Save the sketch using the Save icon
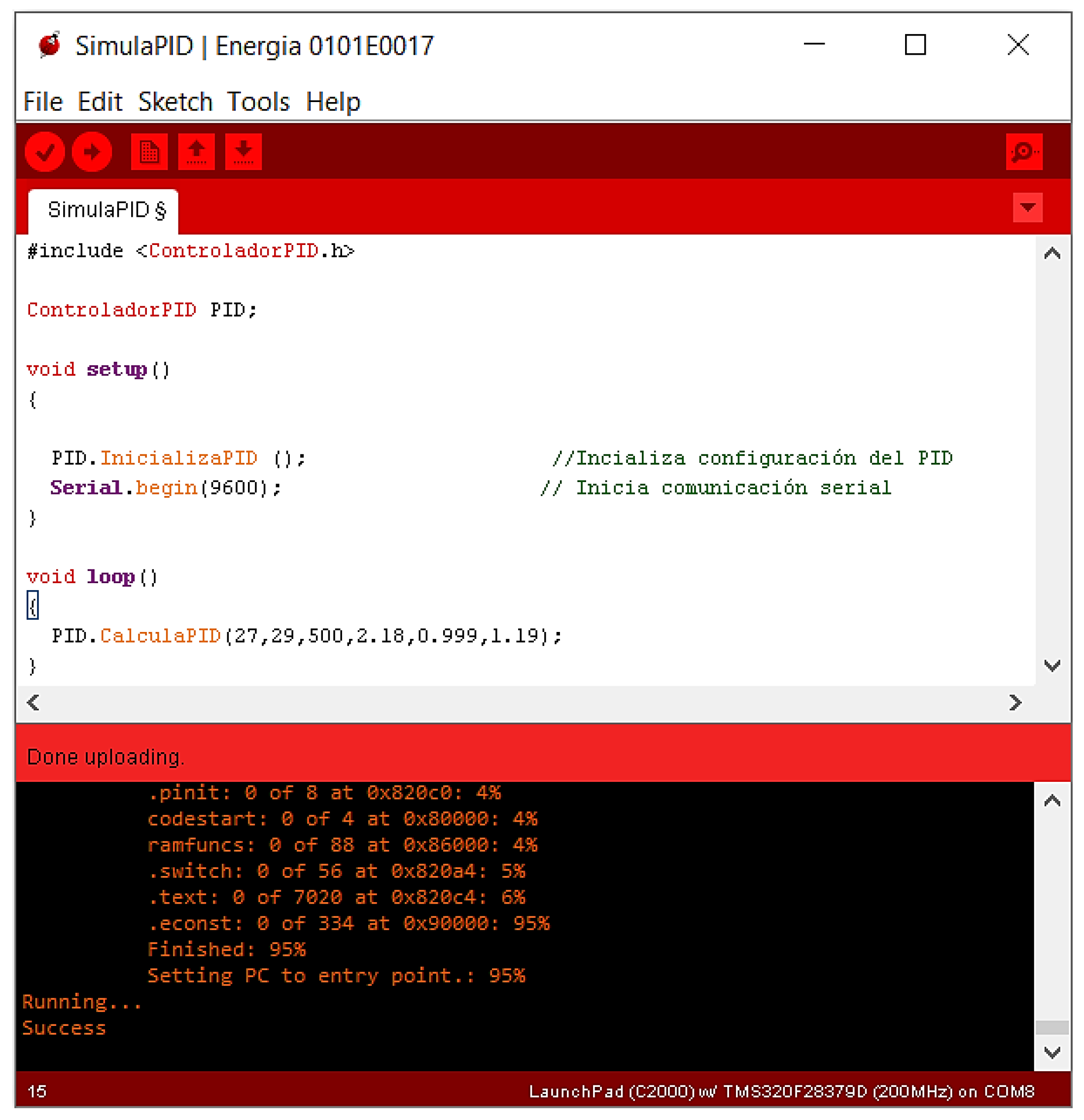Image resolution: width=1084 pixels, height=1120 pixels. point(243,151)
